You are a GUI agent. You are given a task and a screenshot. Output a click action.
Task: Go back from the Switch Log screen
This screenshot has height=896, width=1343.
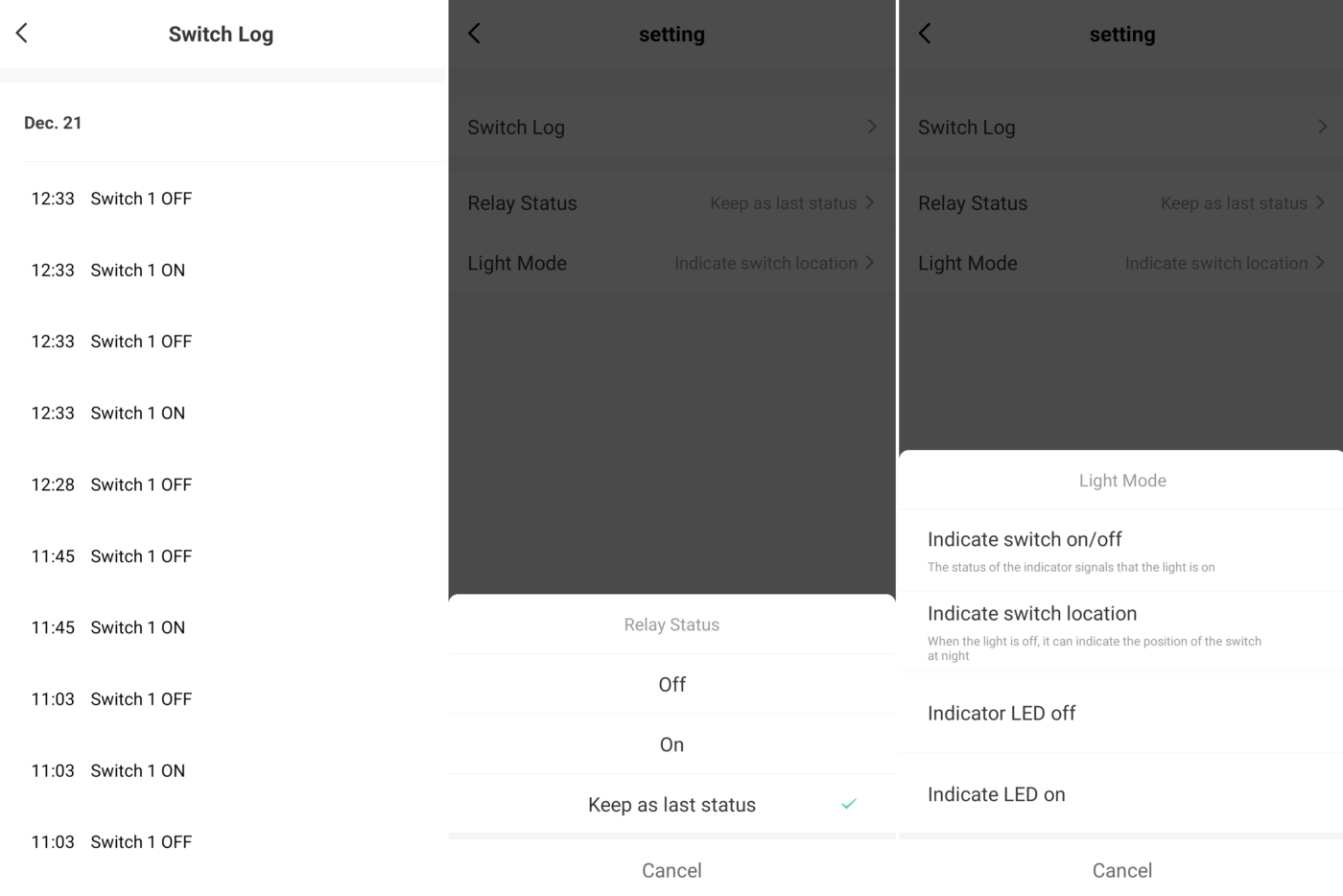[22, 34]
